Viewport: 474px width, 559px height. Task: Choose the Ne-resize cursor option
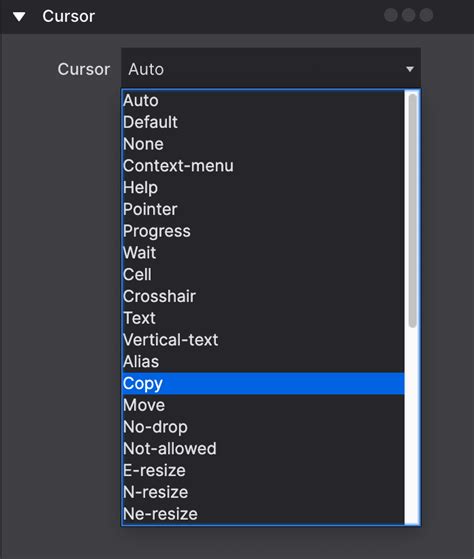tap(263, 514)
